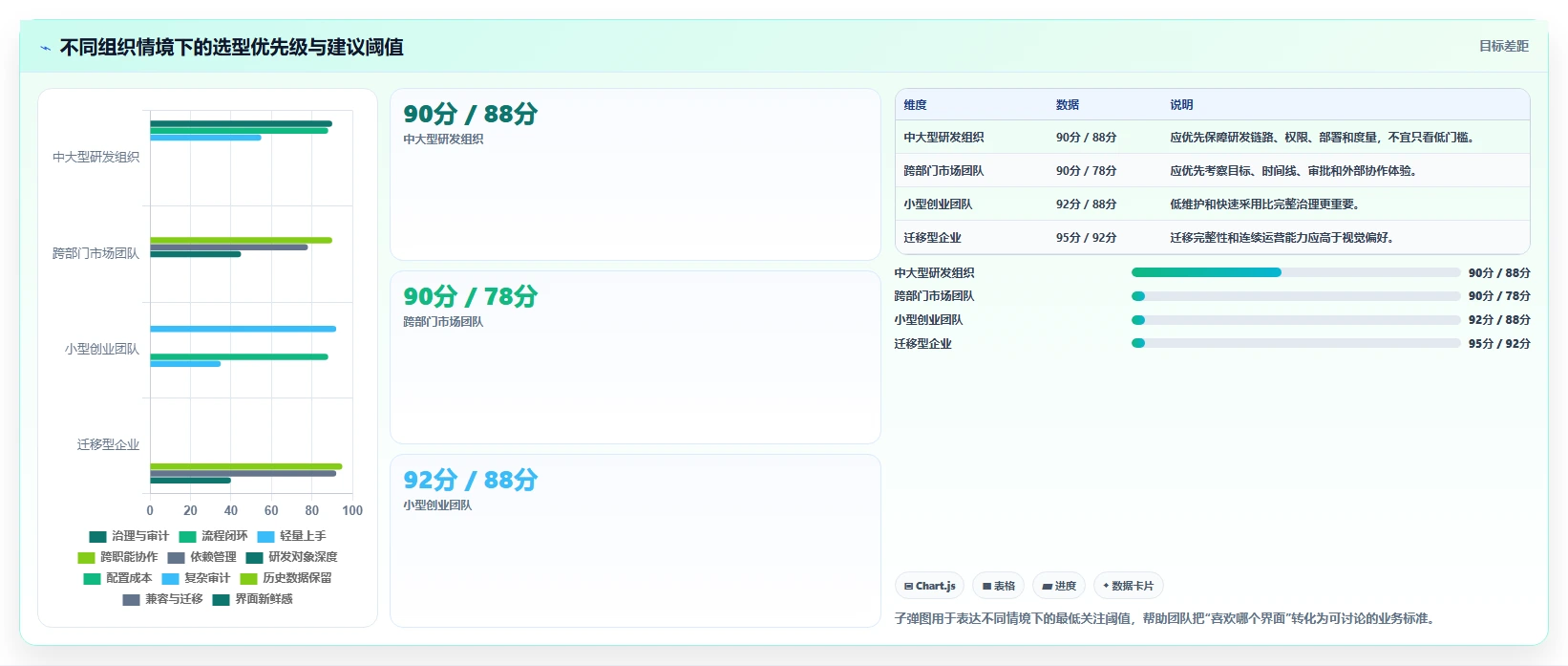Screen dimensions: 1568x666
Task: Toggle the 轻量上手 legend series
Action: click(291, 536)
